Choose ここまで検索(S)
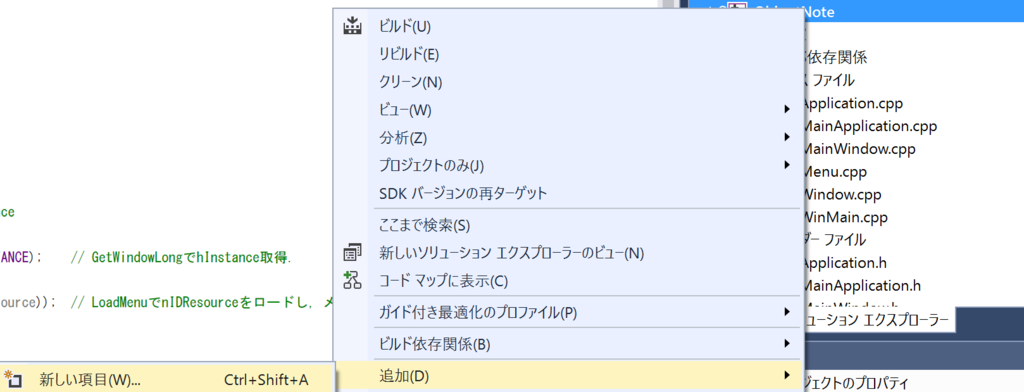Image resolution: width=1024 pixels, height=392 pixels. click(x=424, y=225)
